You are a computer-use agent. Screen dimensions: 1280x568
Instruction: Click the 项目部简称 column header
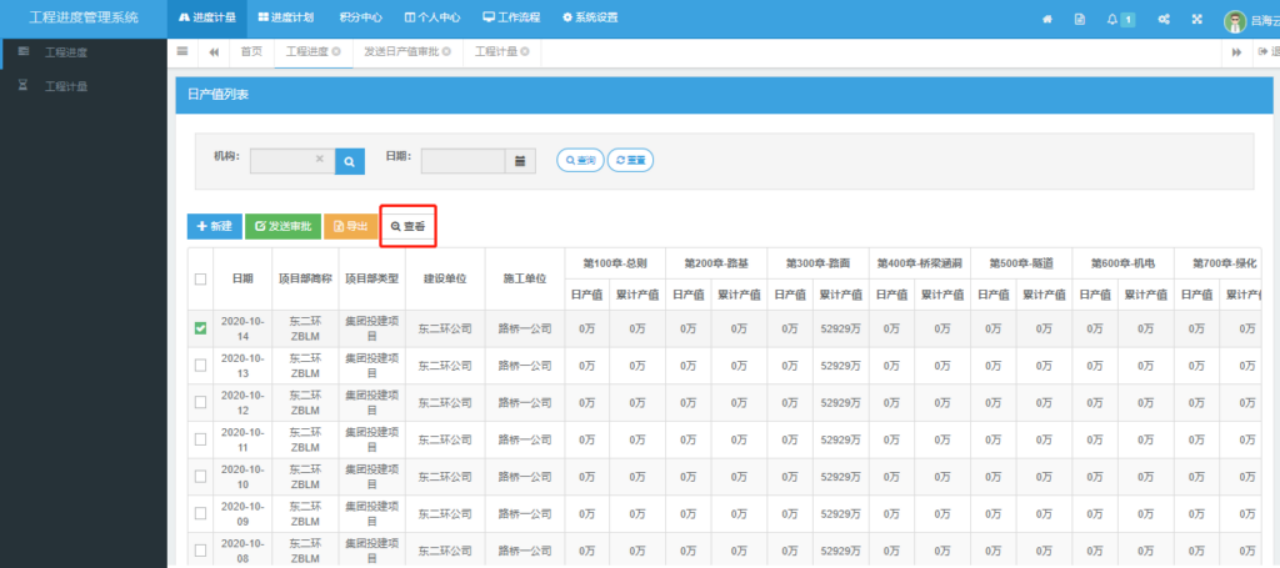305,279
